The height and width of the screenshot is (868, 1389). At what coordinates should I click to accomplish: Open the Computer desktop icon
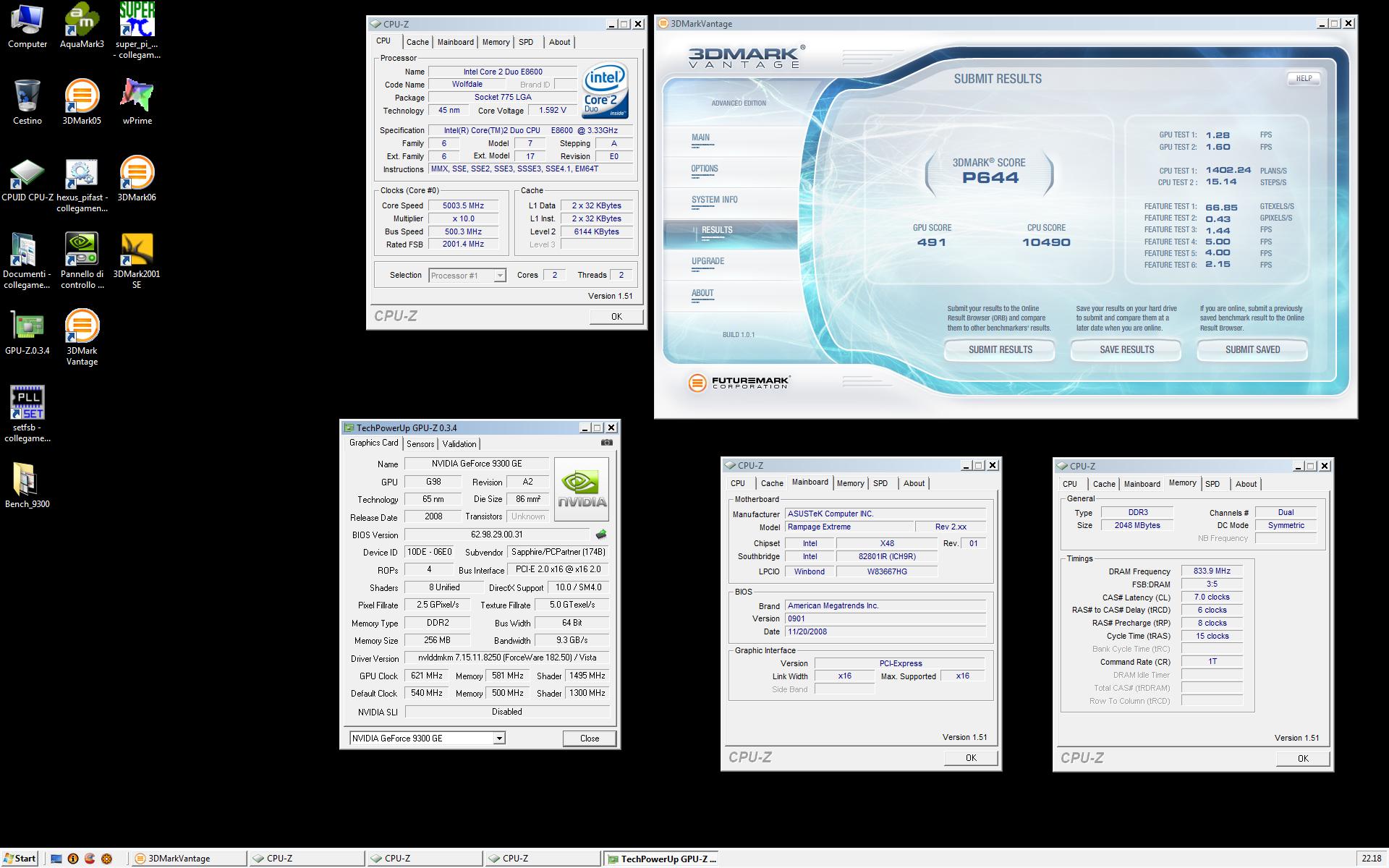(x=27, y=27)
